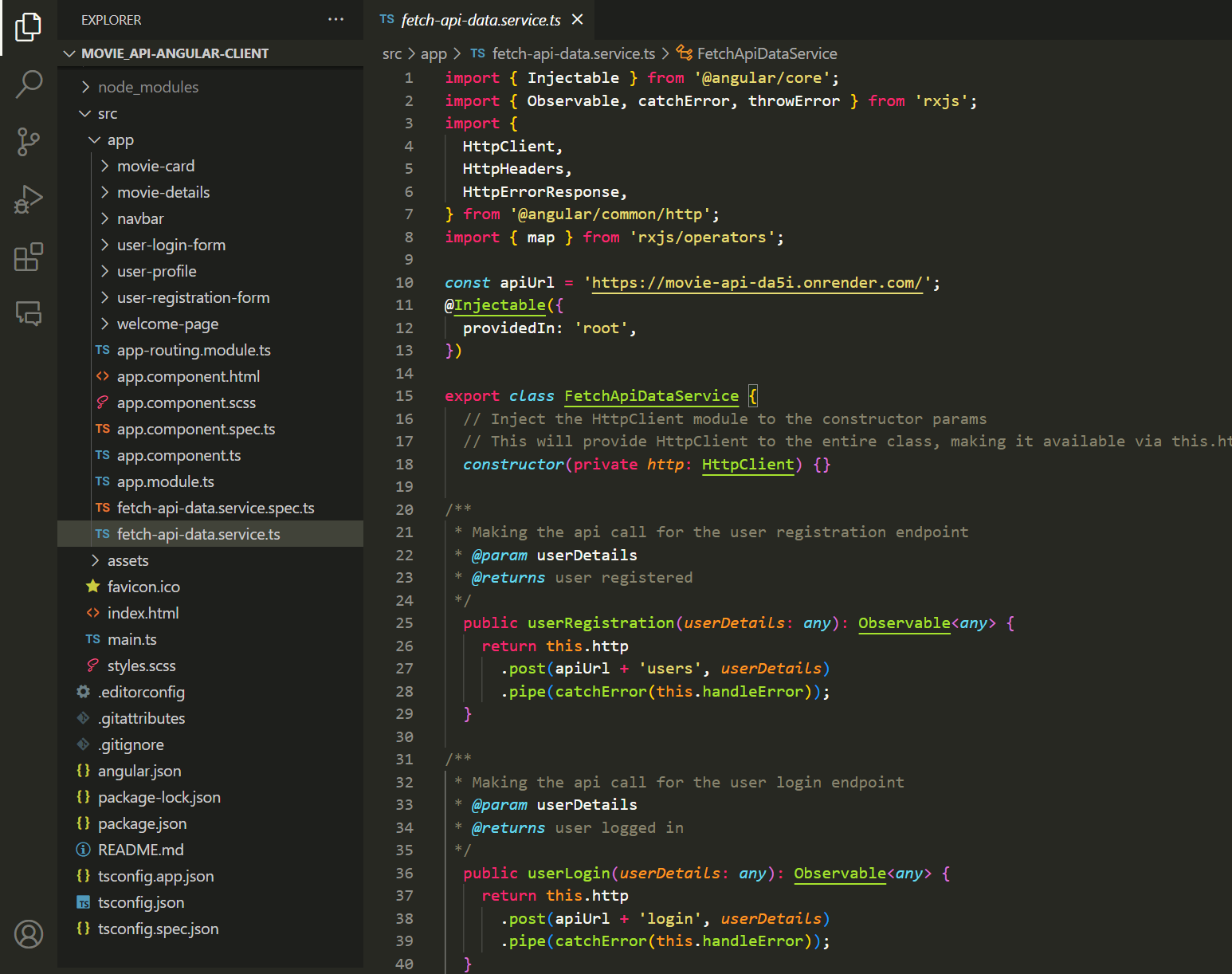Screen dimensions: 1232x974
Task: Open app.component.spec.ts file
Action: 210,429
